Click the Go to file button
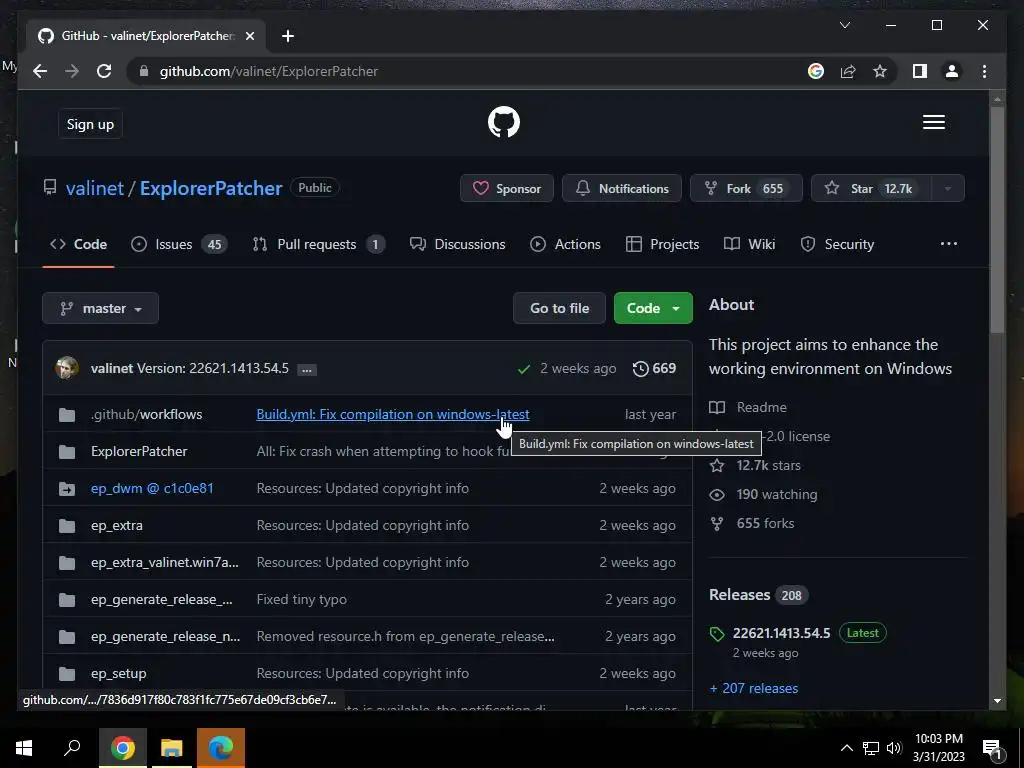This screenshot has width=1024, height=768. (x=560, y=308)
